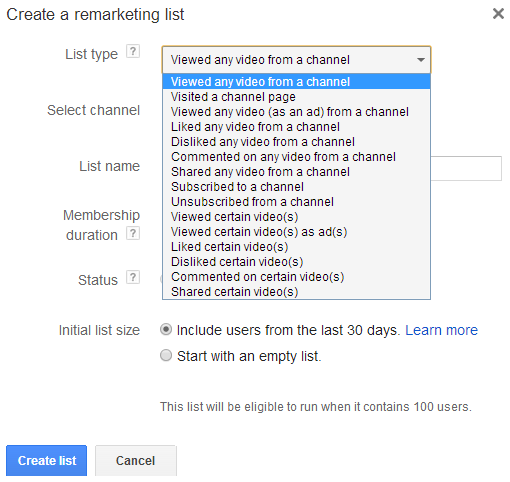Collapse the List type dropdown arrow
The height and width of the screenshot is (482, 510).
click(421, 60)
